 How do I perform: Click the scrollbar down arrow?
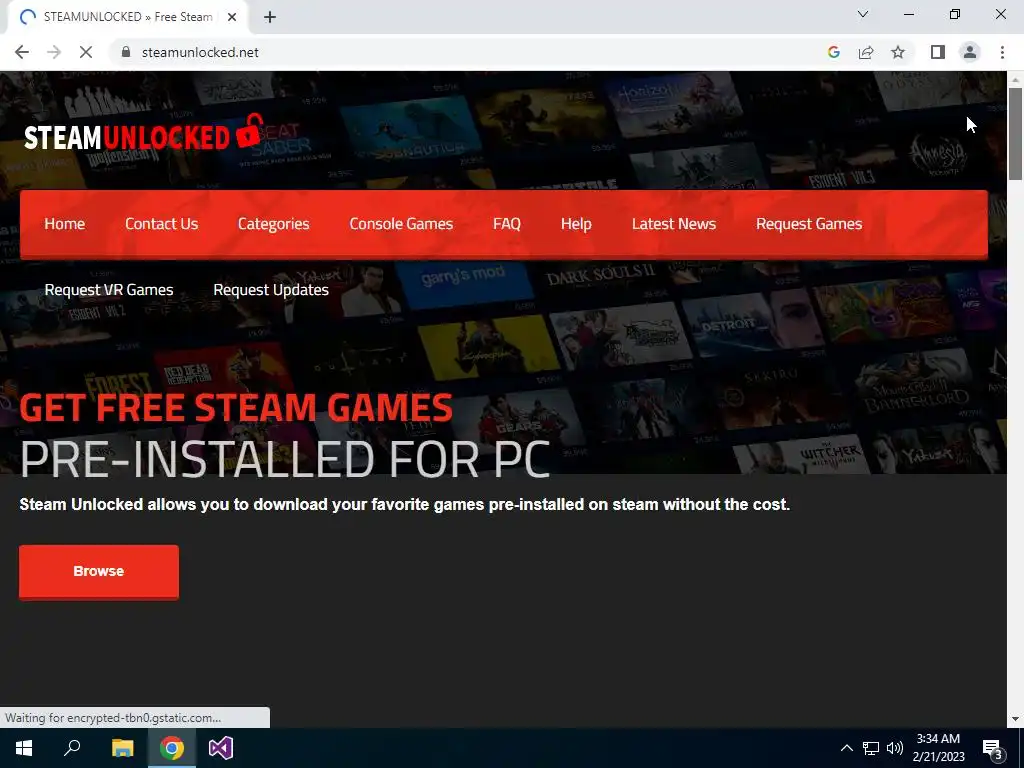[1015, 718]
